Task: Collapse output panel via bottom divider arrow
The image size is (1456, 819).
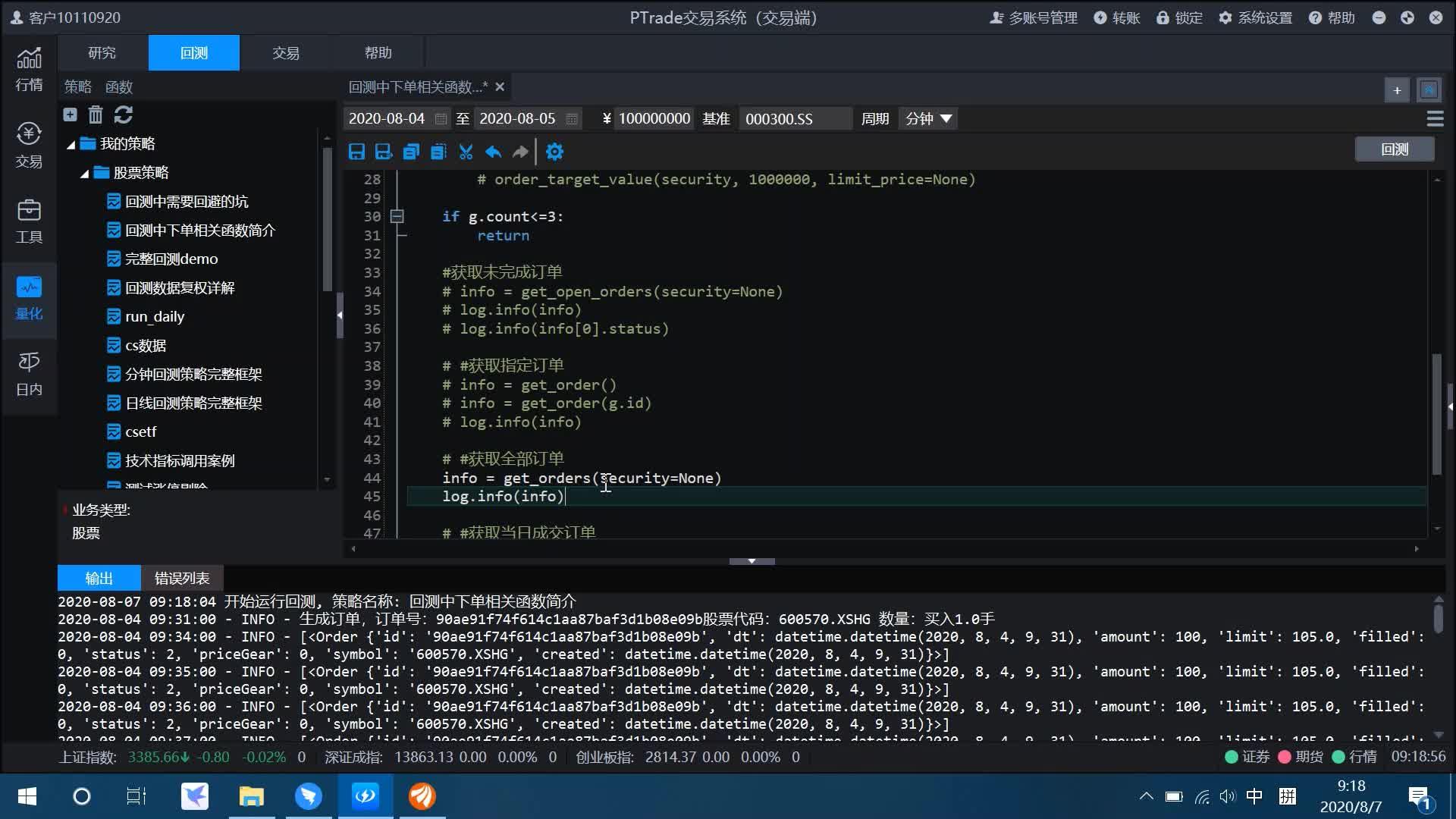Action: [x=752, y=561]
